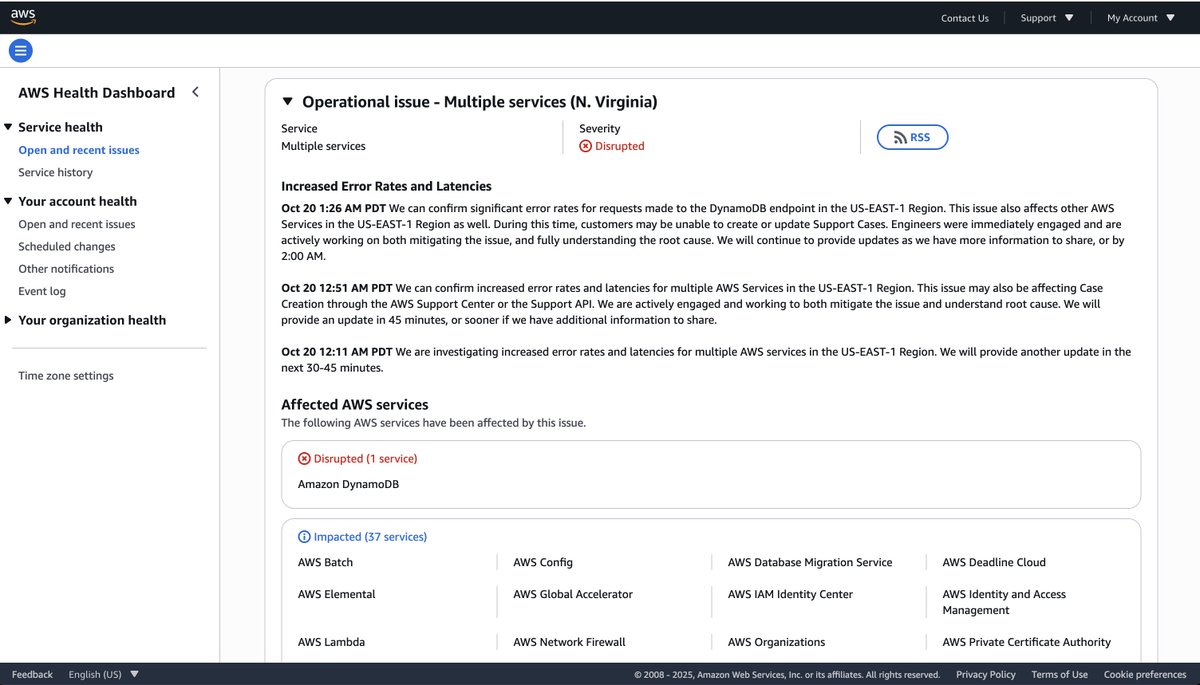
Task: Click the Oct 20 1:26 AM PDT timestamp
Action: [333, 208]
